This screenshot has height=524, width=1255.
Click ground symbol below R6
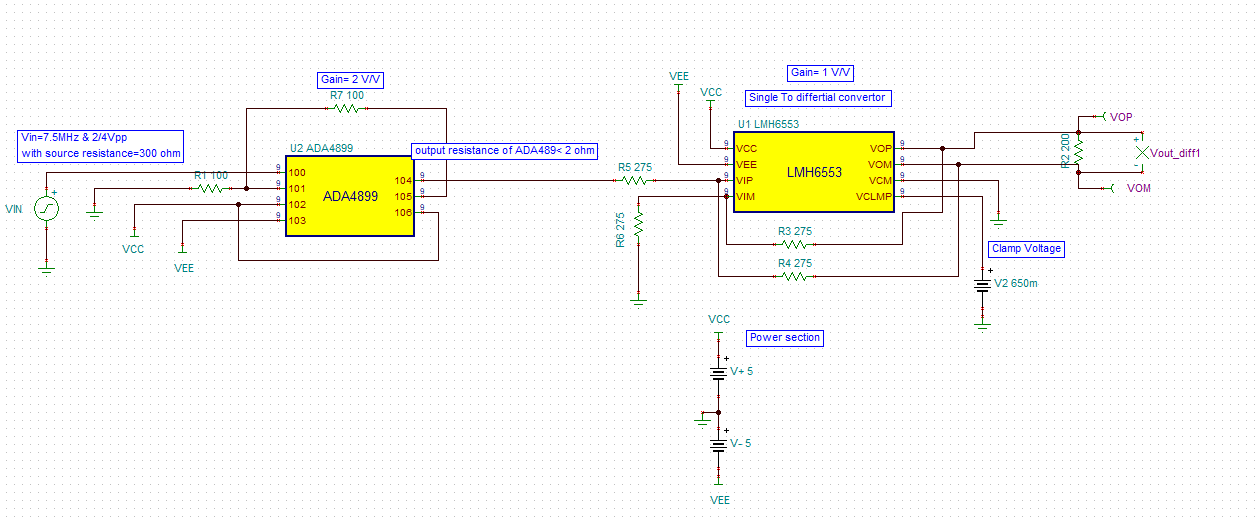click(x=638, y=299)
